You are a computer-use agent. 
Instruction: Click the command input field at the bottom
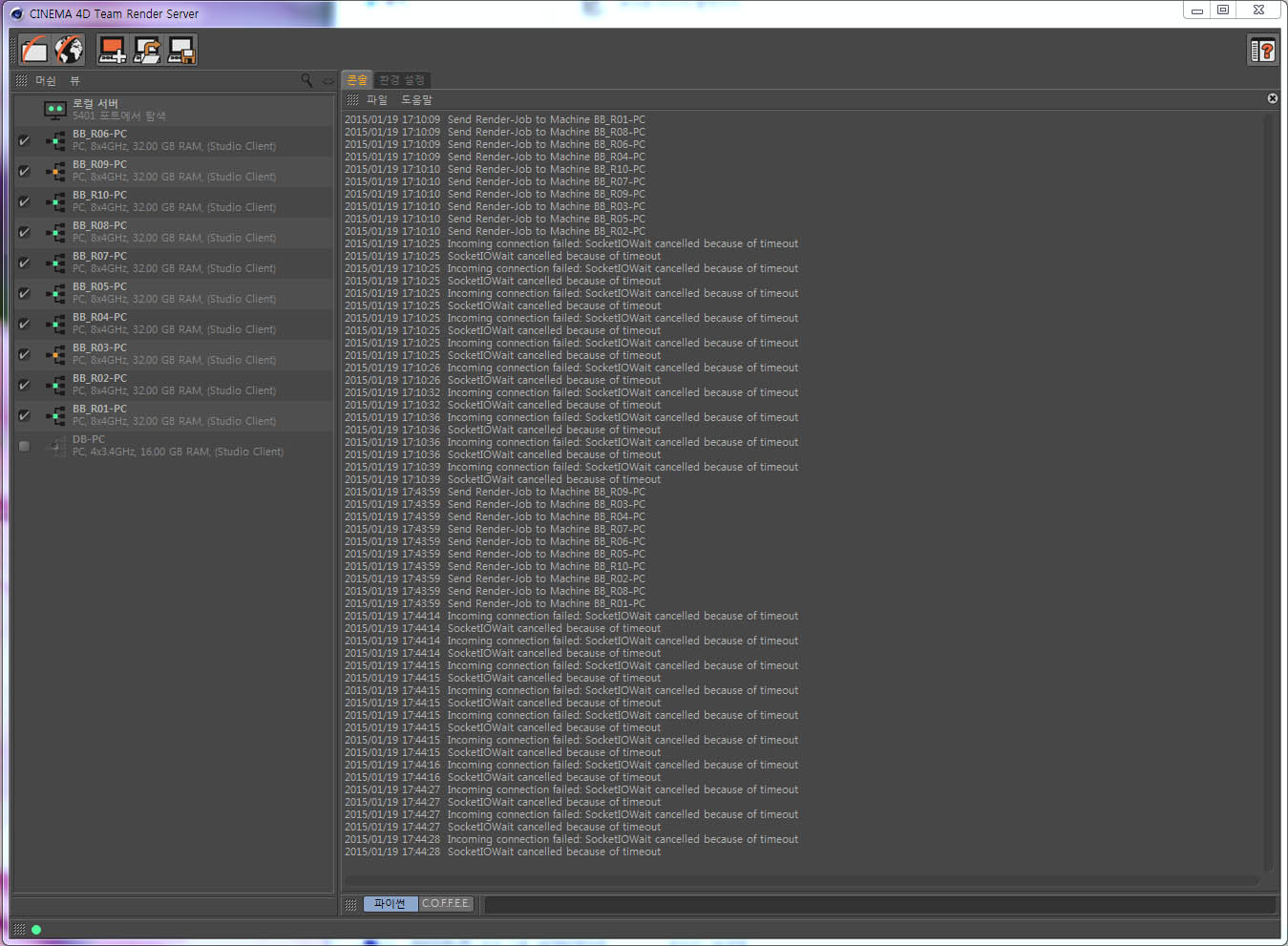click(879, 904)
